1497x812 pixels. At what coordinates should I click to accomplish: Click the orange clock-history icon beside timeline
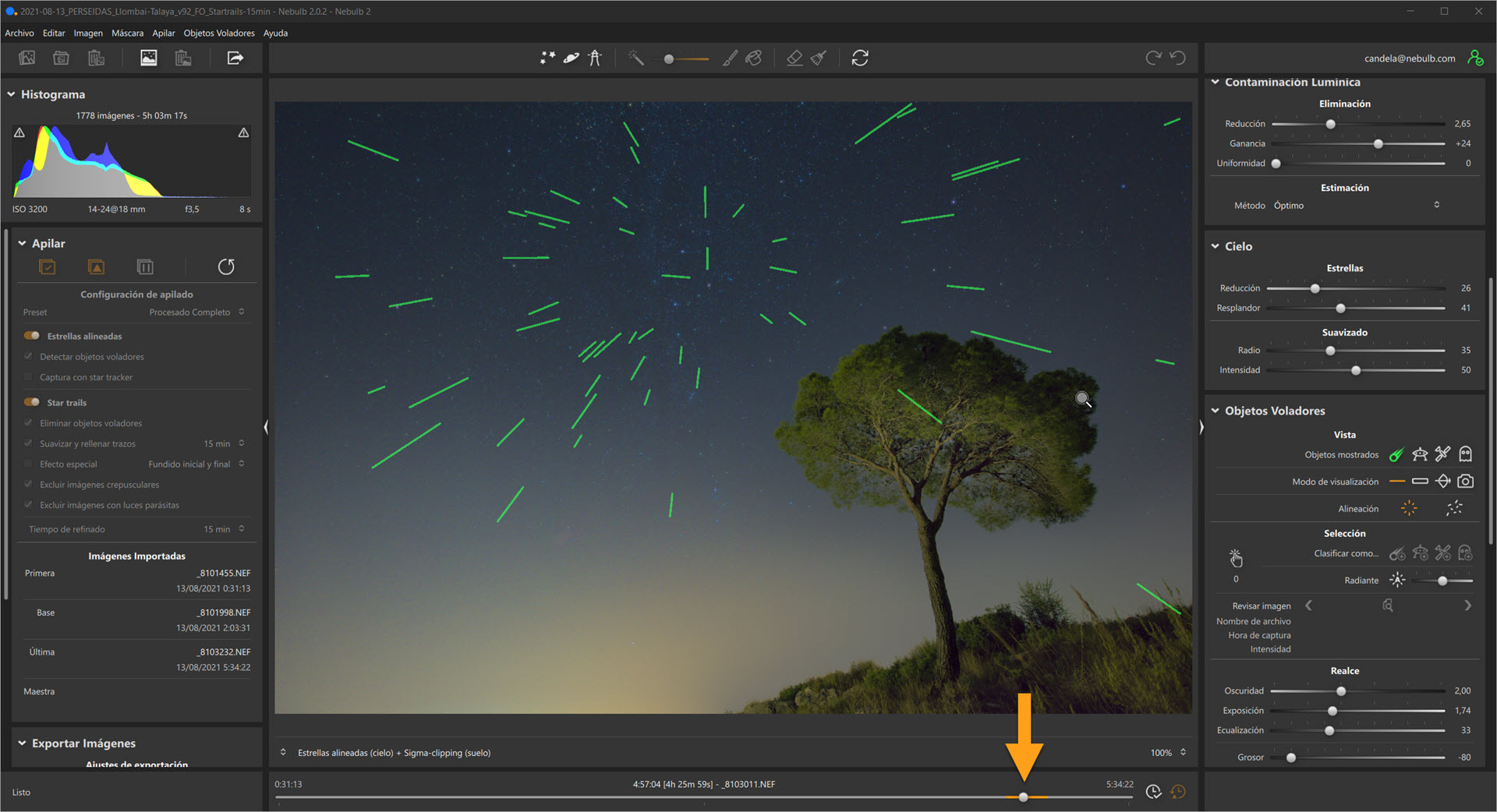coord(1178,792)
